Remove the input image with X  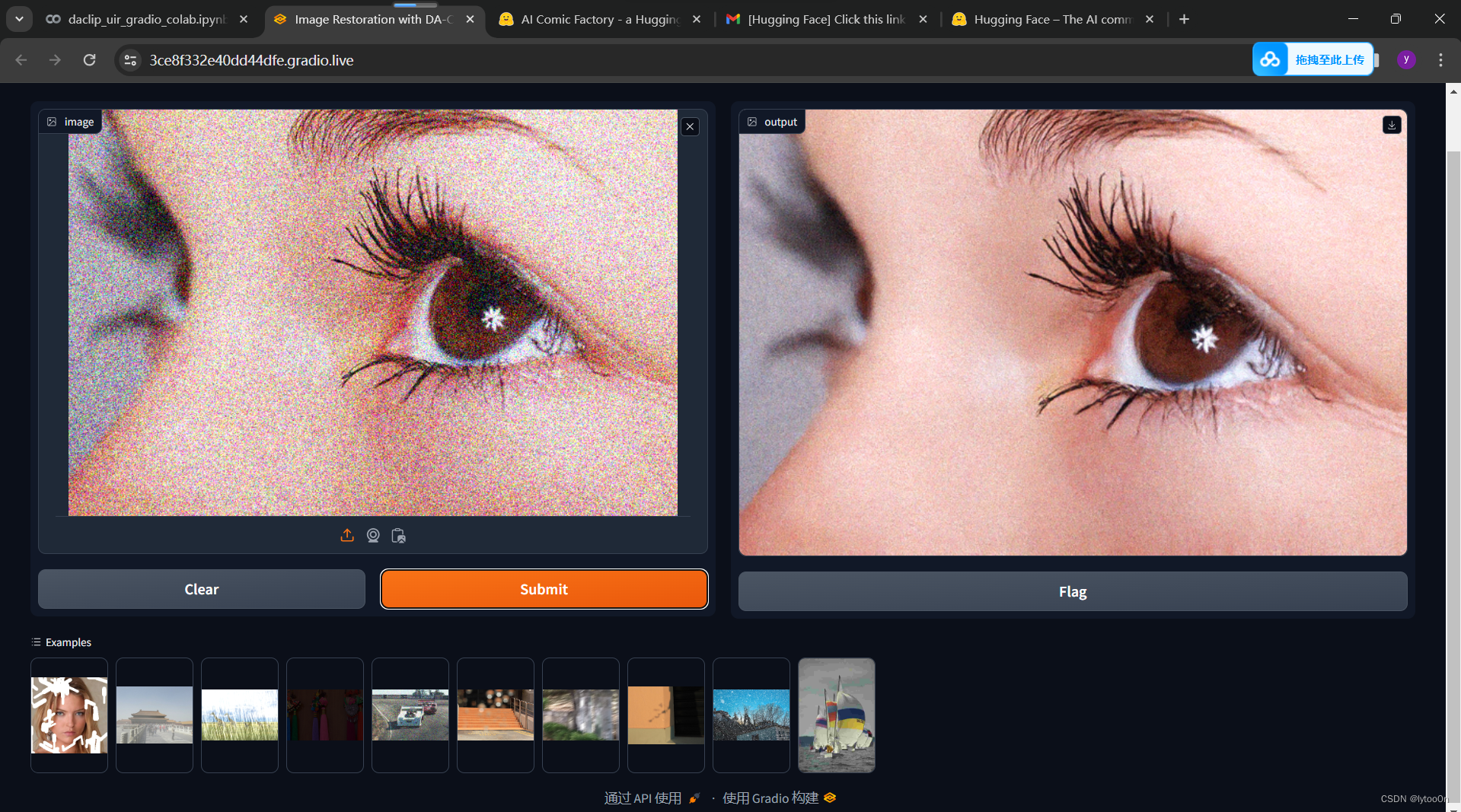click(690, 126)
